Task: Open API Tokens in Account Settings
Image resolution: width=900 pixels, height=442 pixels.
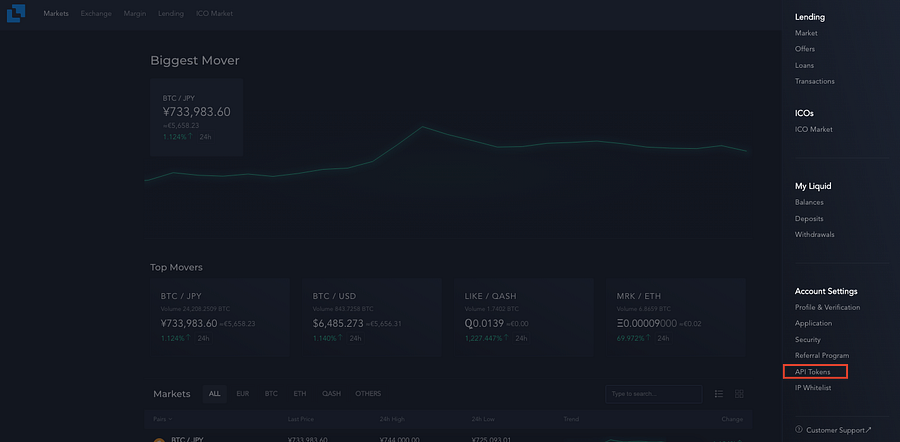Action: click(x=812, y=372)
